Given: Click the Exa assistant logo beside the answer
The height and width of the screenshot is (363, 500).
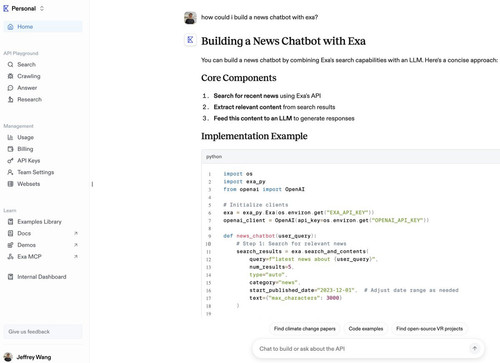Looking at the screenshot, I should click(190, 40).
